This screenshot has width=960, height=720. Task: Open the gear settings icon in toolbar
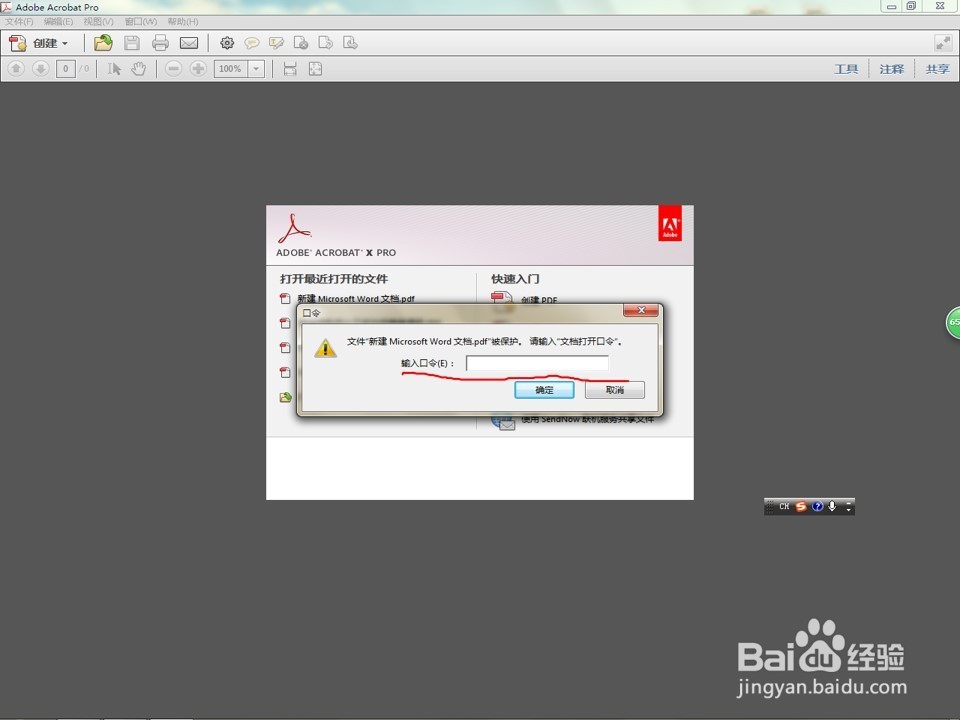pos(227,43)
